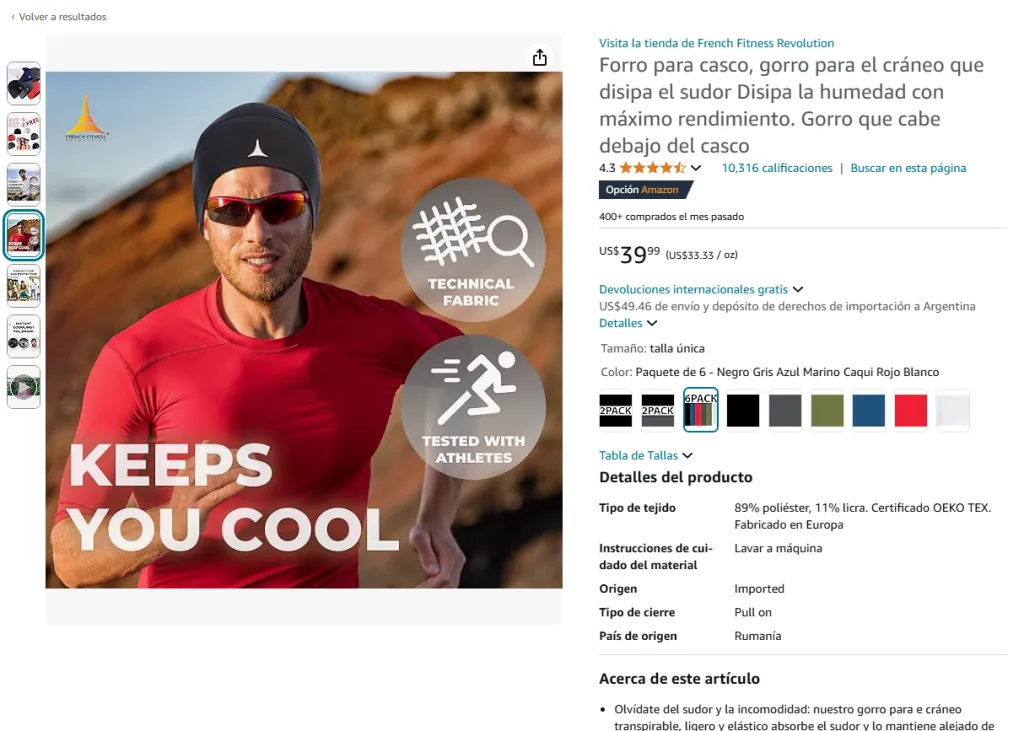The width and height of the screenshot is (1024, 731).
Task: Click the share icon on product image
Action: coord(540,57)
